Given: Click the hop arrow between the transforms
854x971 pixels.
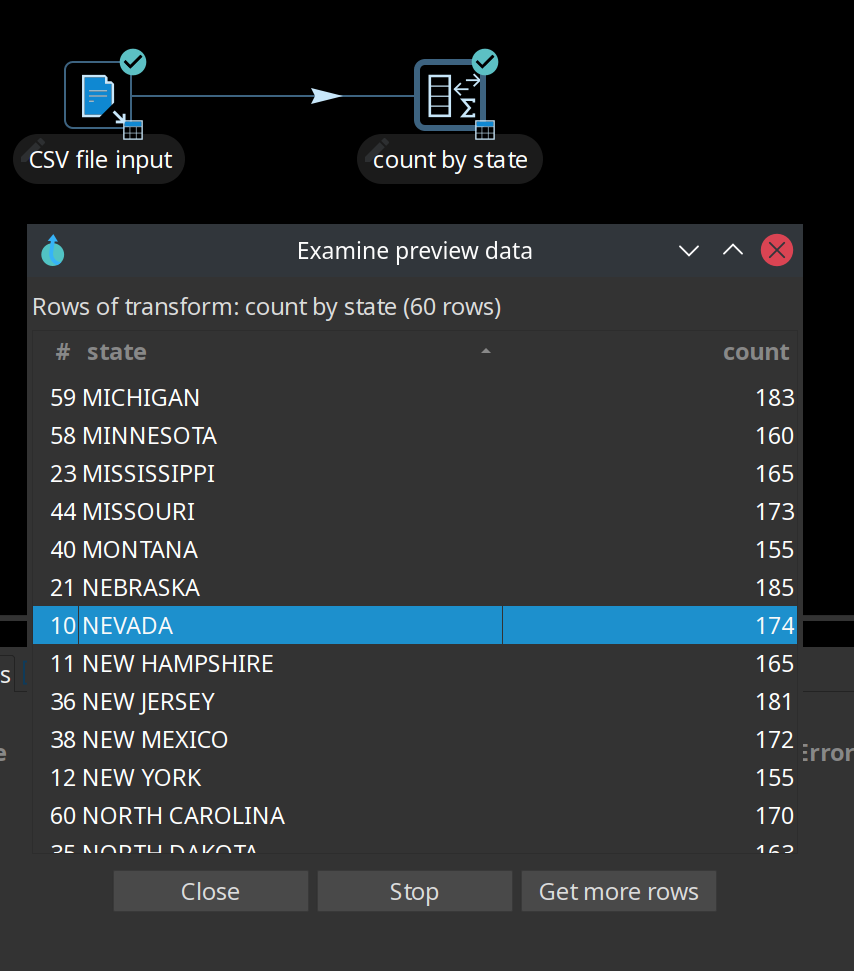Looking at the screenshot, I should tap(326, 96).
